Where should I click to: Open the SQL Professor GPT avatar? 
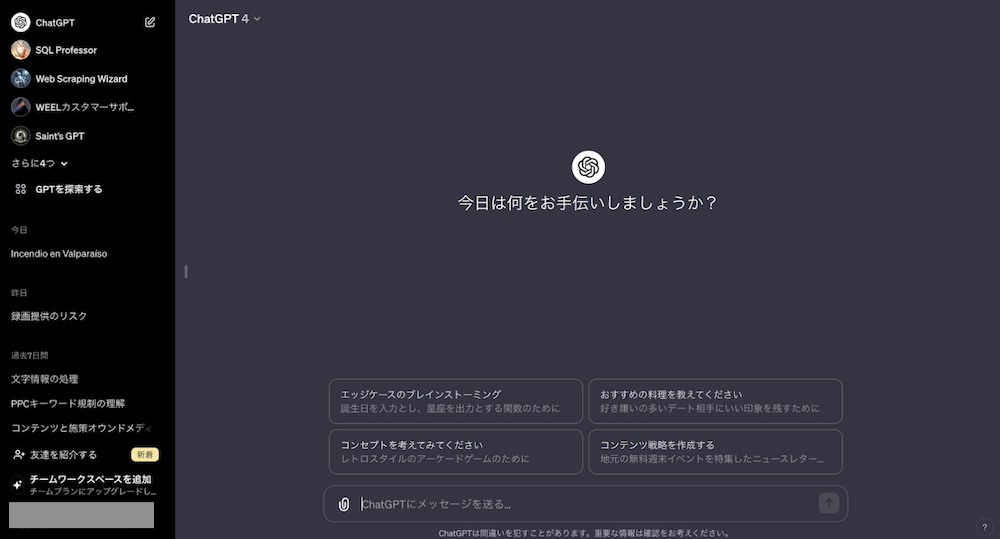coord(20,50)
